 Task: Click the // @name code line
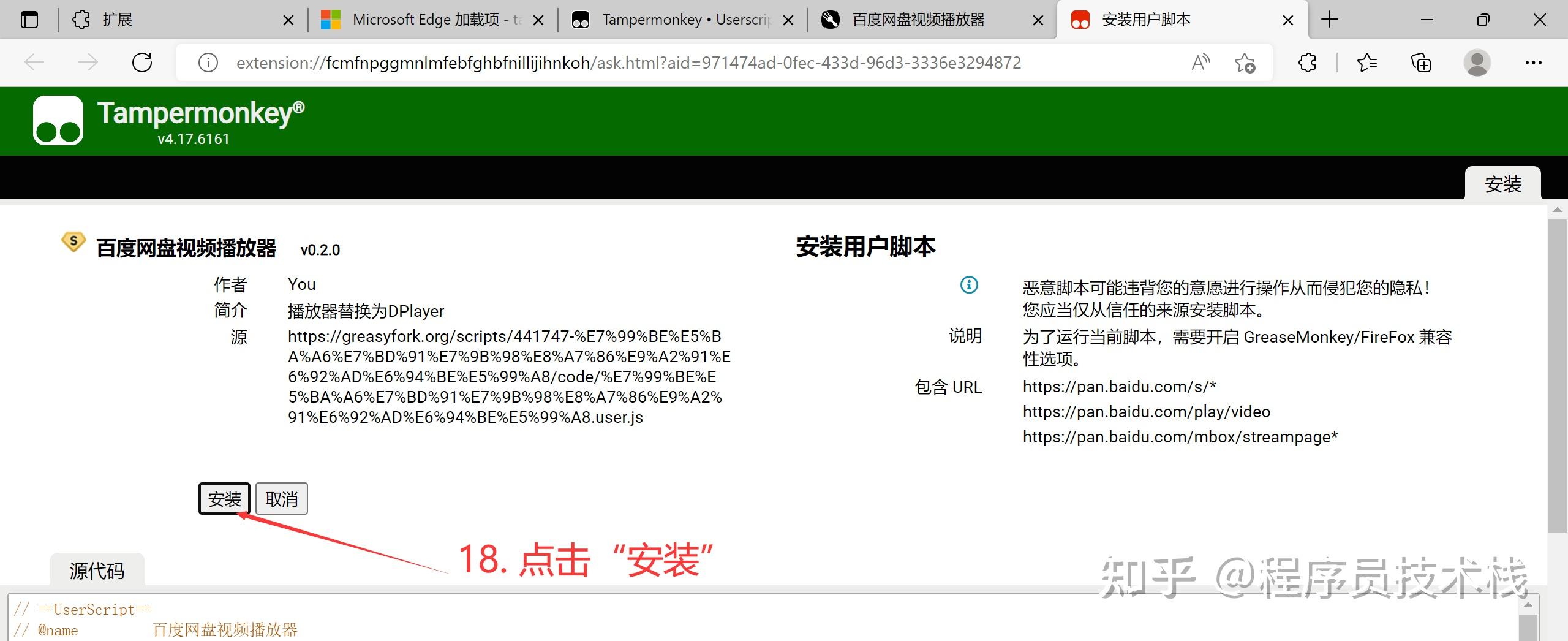click(156, 631)
